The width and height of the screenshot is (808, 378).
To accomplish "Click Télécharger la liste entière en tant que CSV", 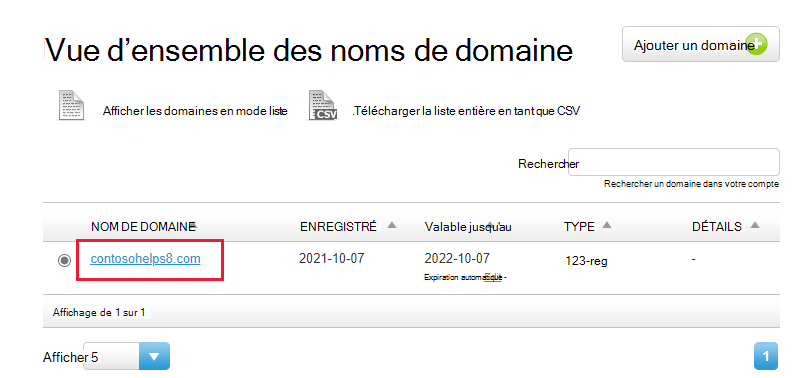I will point(466,111).
